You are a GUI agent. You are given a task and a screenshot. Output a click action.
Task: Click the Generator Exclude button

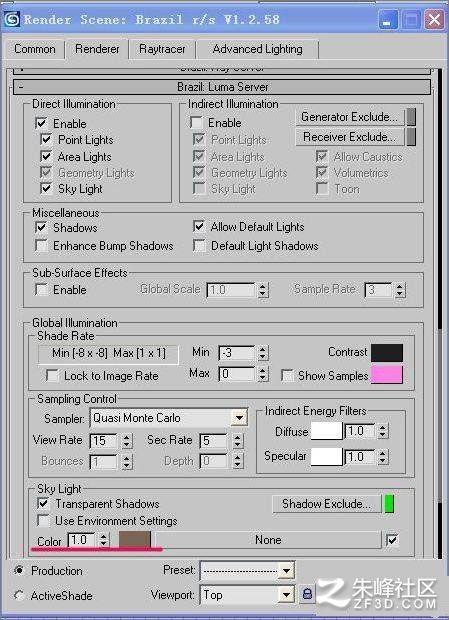coord(350,117)
